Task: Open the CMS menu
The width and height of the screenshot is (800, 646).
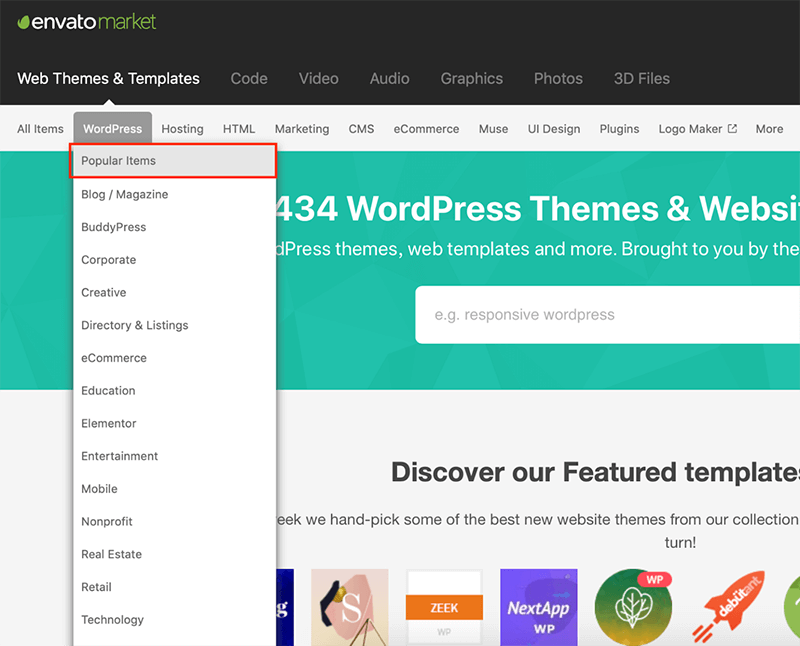Action: tap(361, 129)
